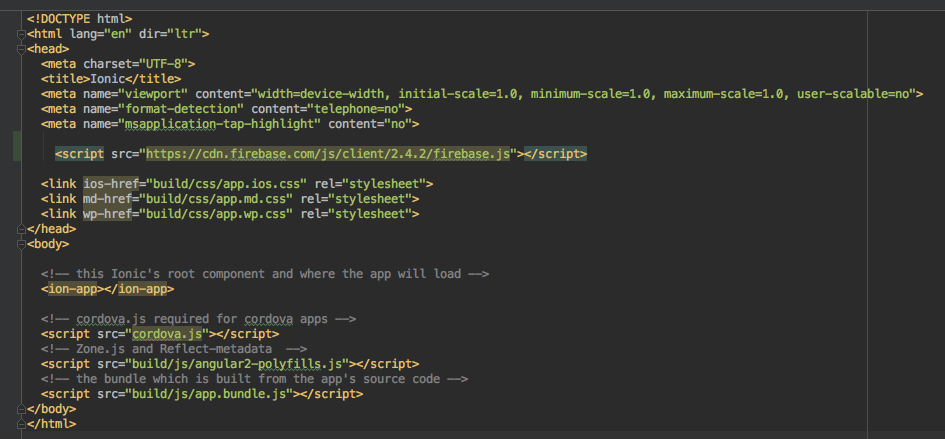945x439 pixels.
Task: Fold at the closing html tag marker
Action: (22, 424)
